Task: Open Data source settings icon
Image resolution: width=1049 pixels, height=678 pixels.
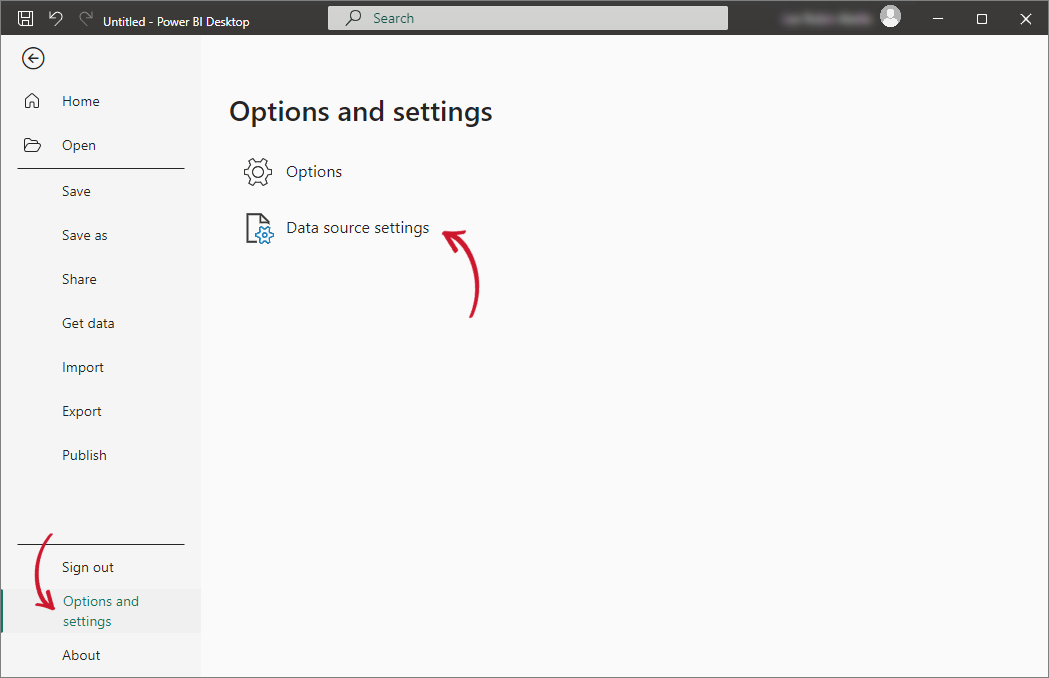Action: pos(257,227)
